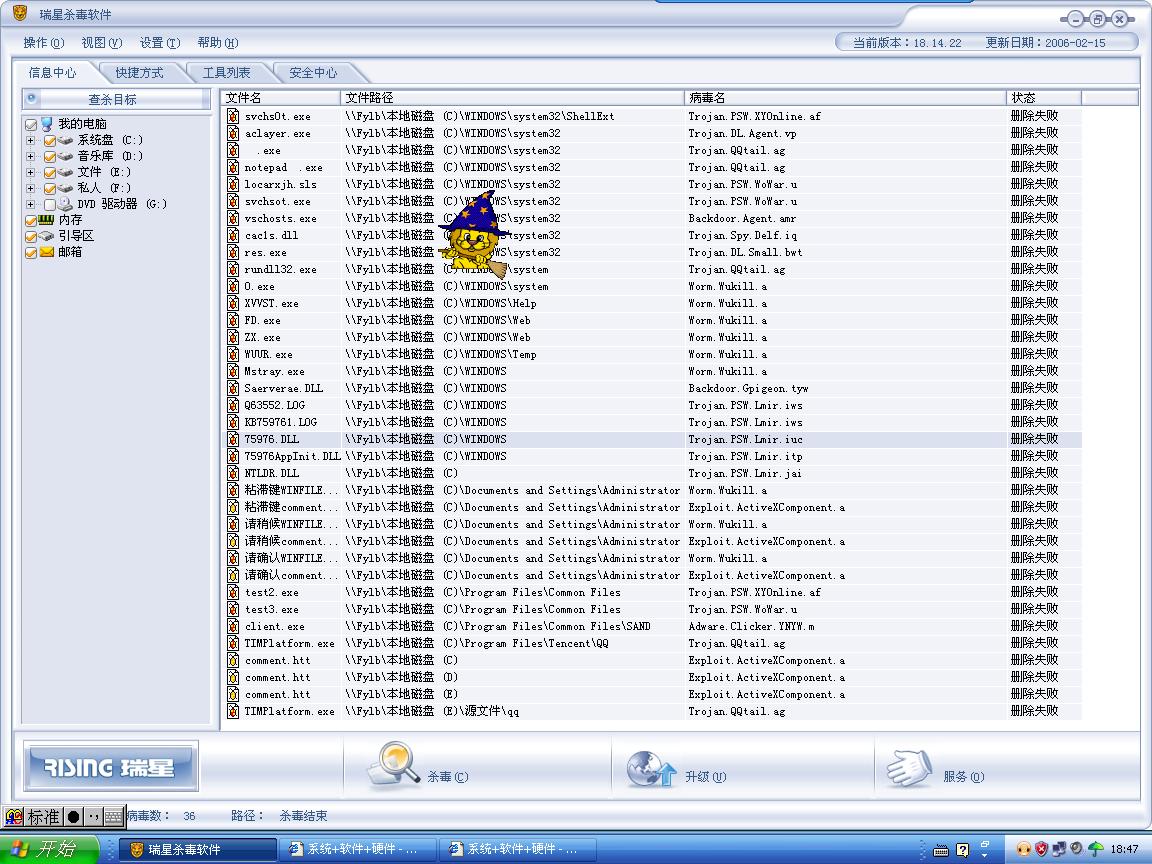The image size is (1152, 864).
Task: Click the upgrade globe arrow icon
Action: tap(651, 768)
